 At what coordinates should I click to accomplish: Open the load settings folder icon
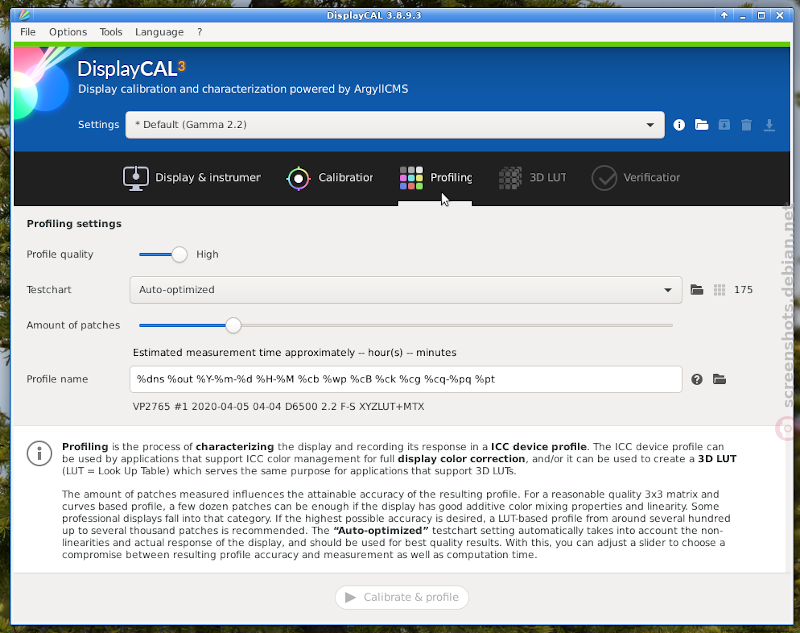pos(702,125)
